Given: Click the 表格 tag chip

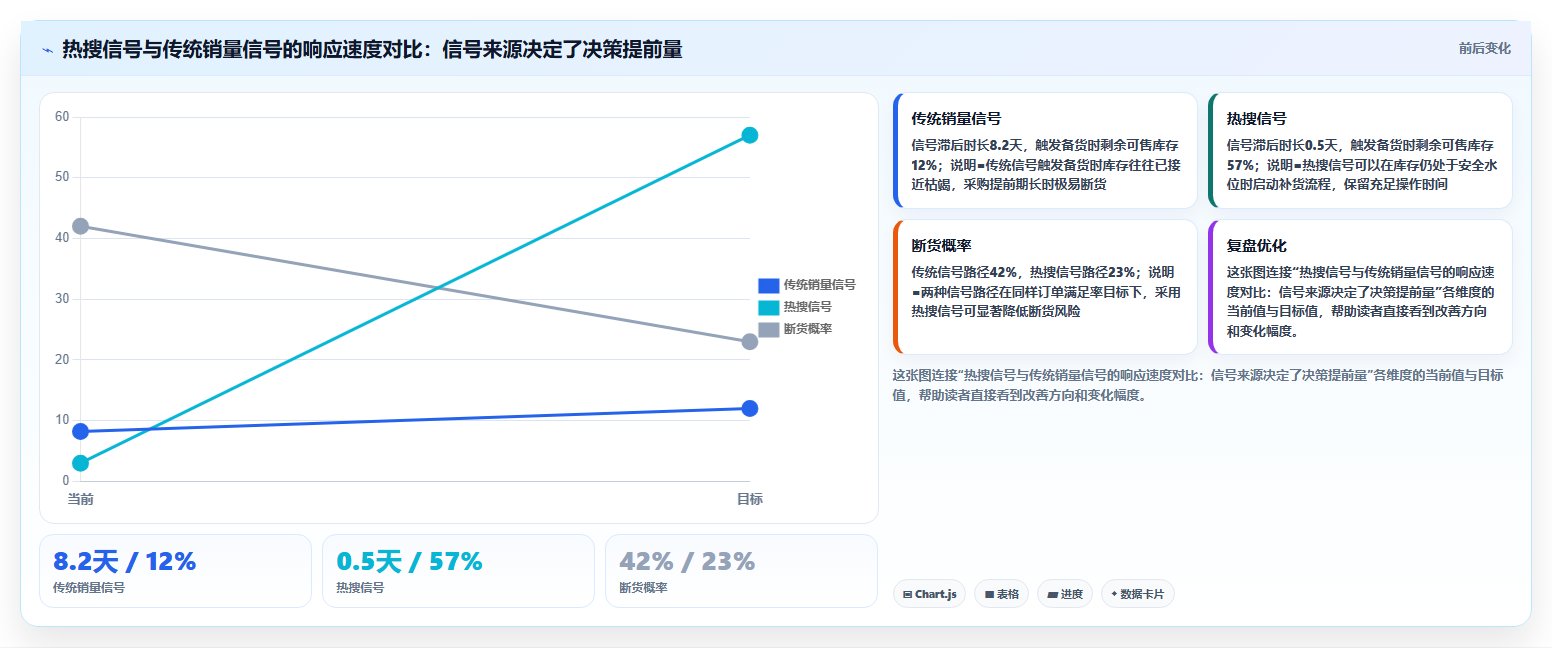Looking at the screenshot, I should tap(1001, 594).
